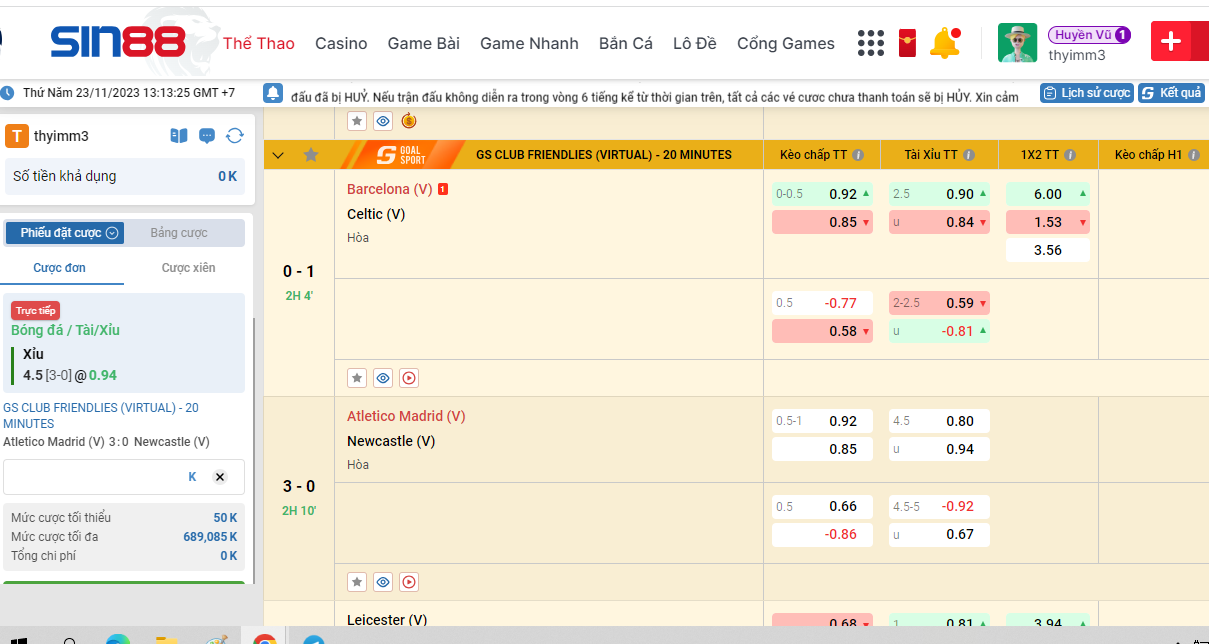Viewport: 1209px width, 644px height.
Task: Select the Cược đơn tab
Action: 60,268
